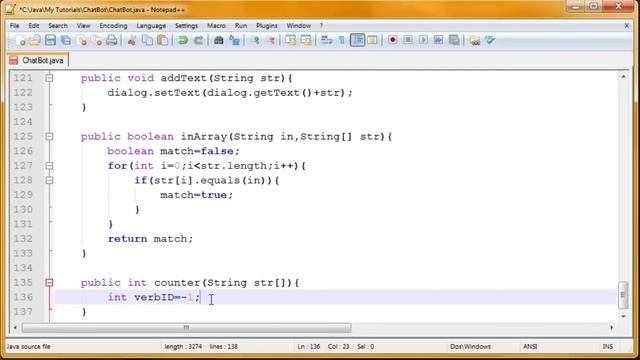
Task: Cut selection using the scissors icon
Action: tap(132, 40)
